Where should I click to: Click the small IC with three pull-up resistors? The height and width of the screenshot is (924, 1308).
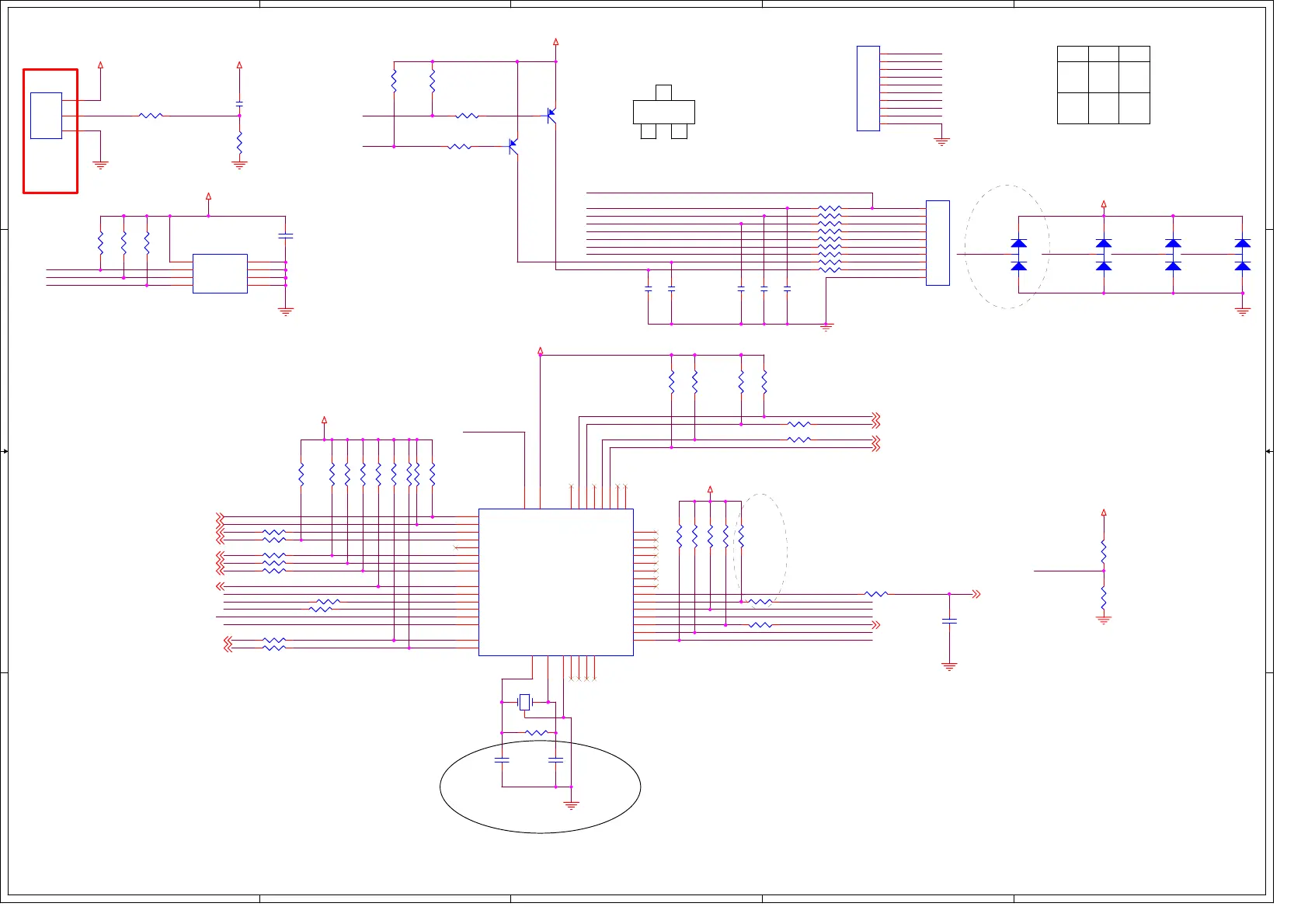coord(220,273)
